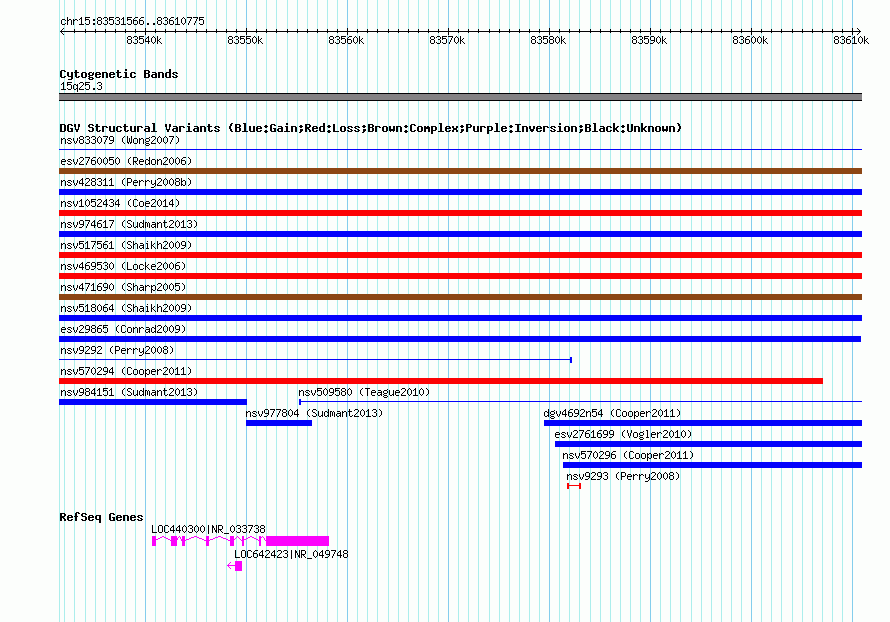Click the nsv518064 (Shaikh2009) label
890x622 pixels.
(x=126, y=308)
